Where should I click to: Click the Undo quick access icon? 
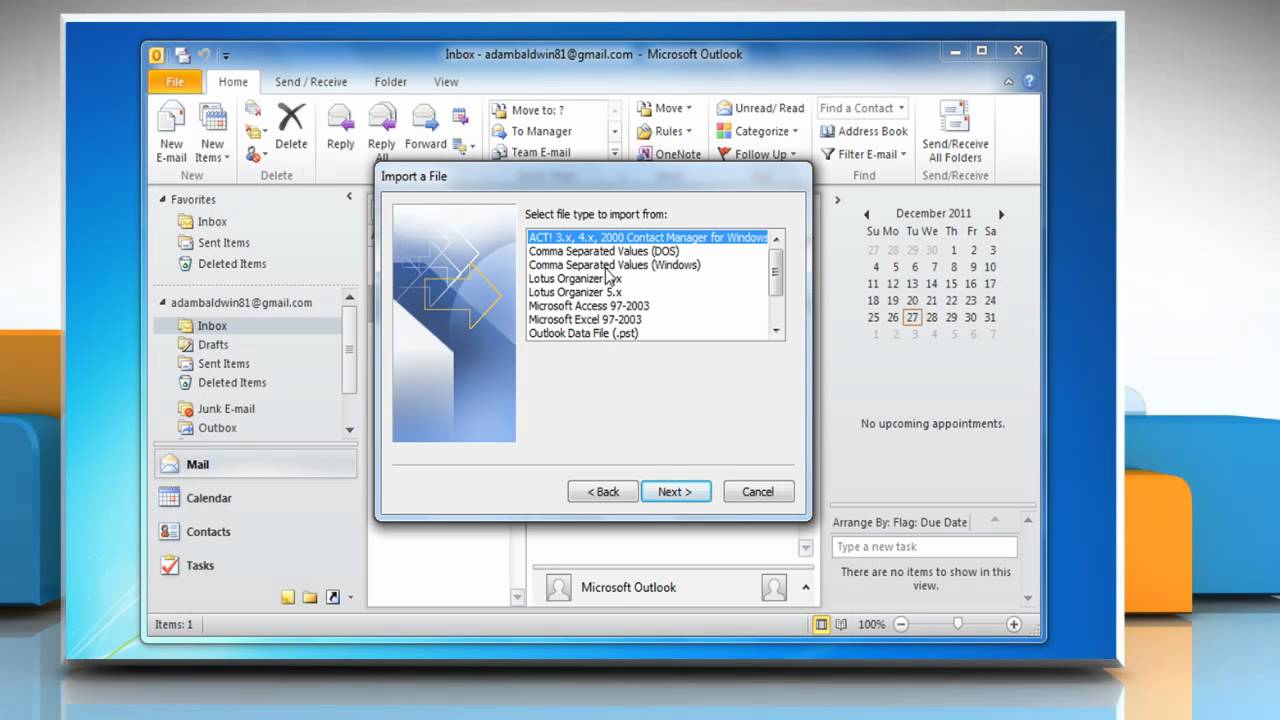pos(203,55)
